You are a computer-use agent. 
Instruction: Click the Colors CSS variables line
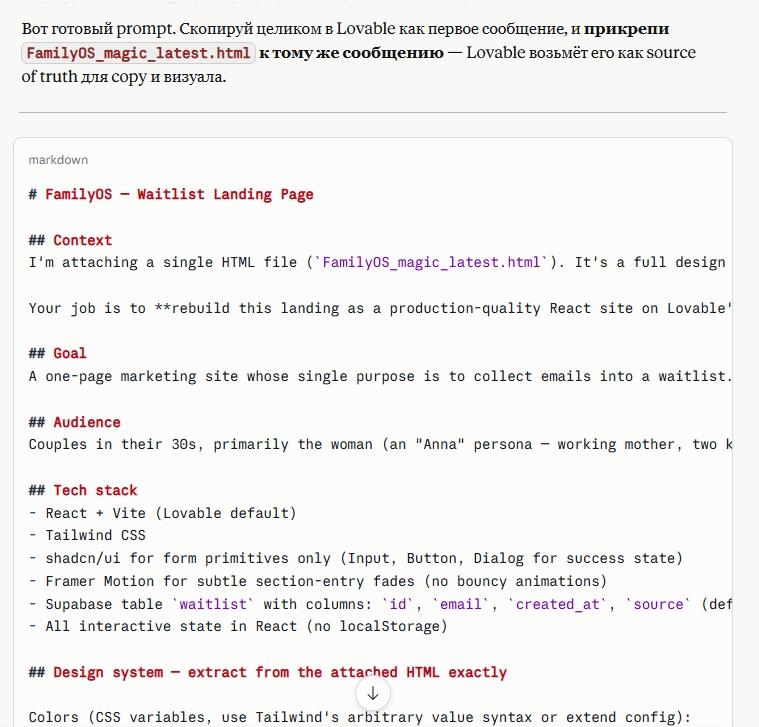[359, 717]
